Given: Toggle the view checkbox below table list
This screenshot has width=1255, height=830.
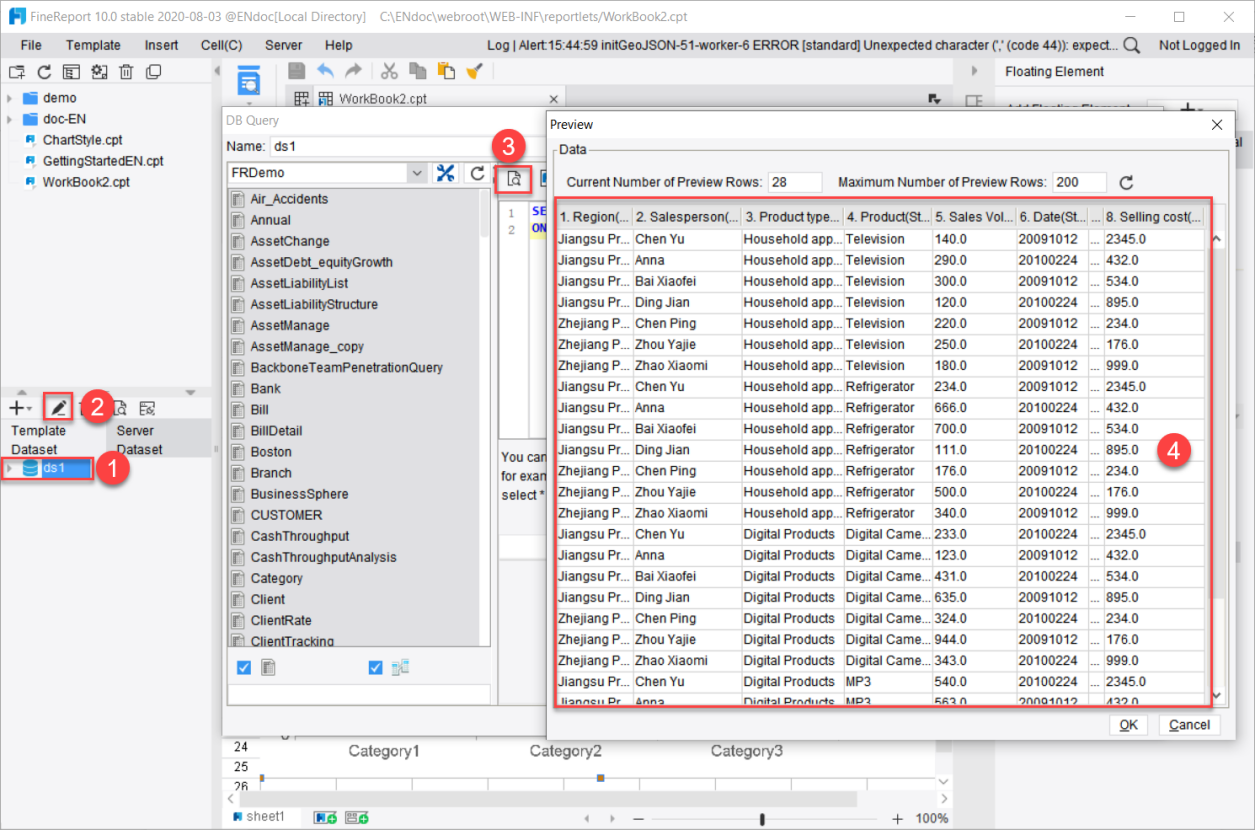Looking at the screenshot, I should pyautogui.click(x=376, y=667).
